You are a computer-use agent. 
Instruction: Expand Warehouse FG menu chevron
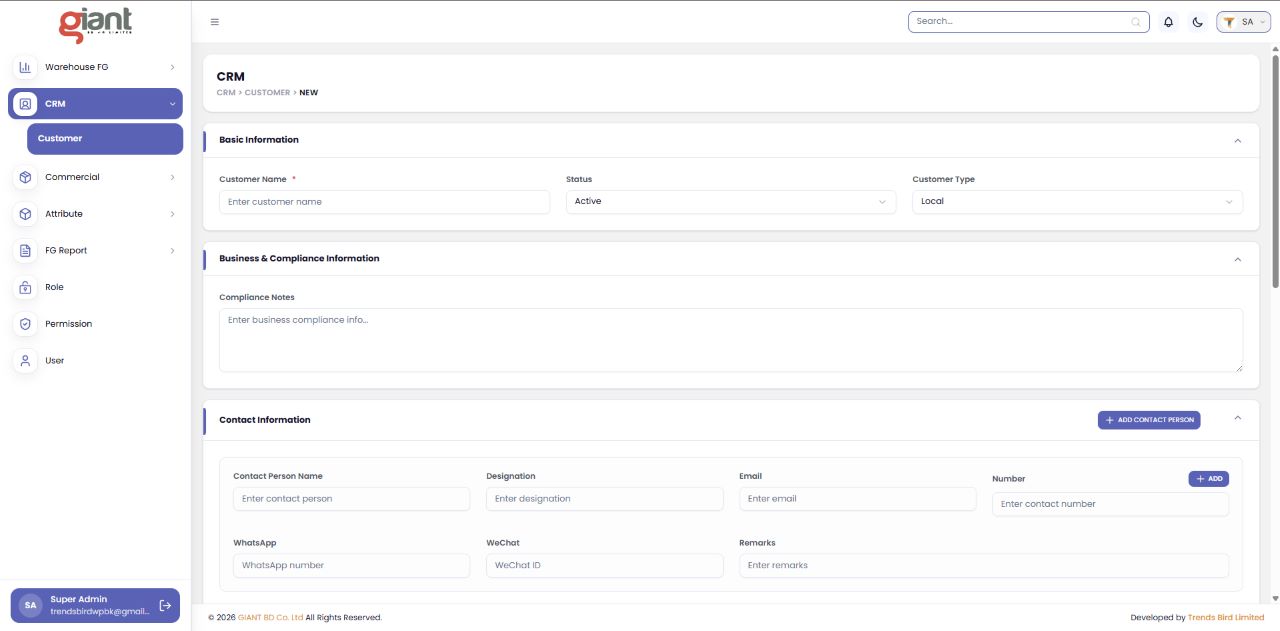pos(172,67)
